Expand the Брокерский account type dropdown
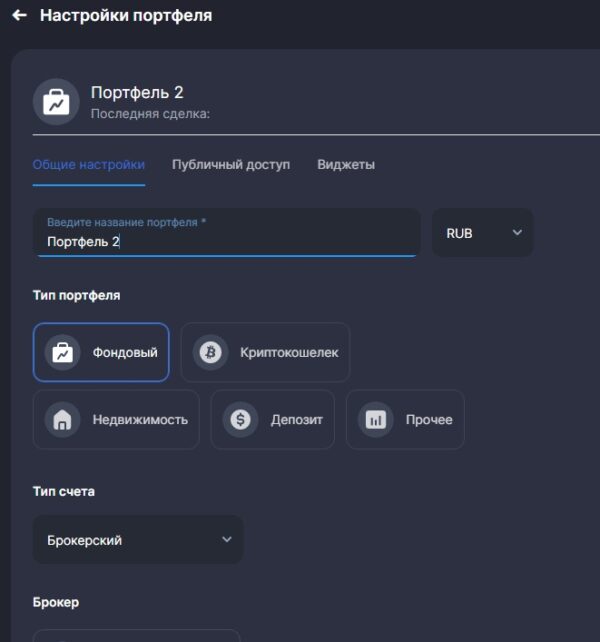This screenshot has width=600, height=642. 138,540
